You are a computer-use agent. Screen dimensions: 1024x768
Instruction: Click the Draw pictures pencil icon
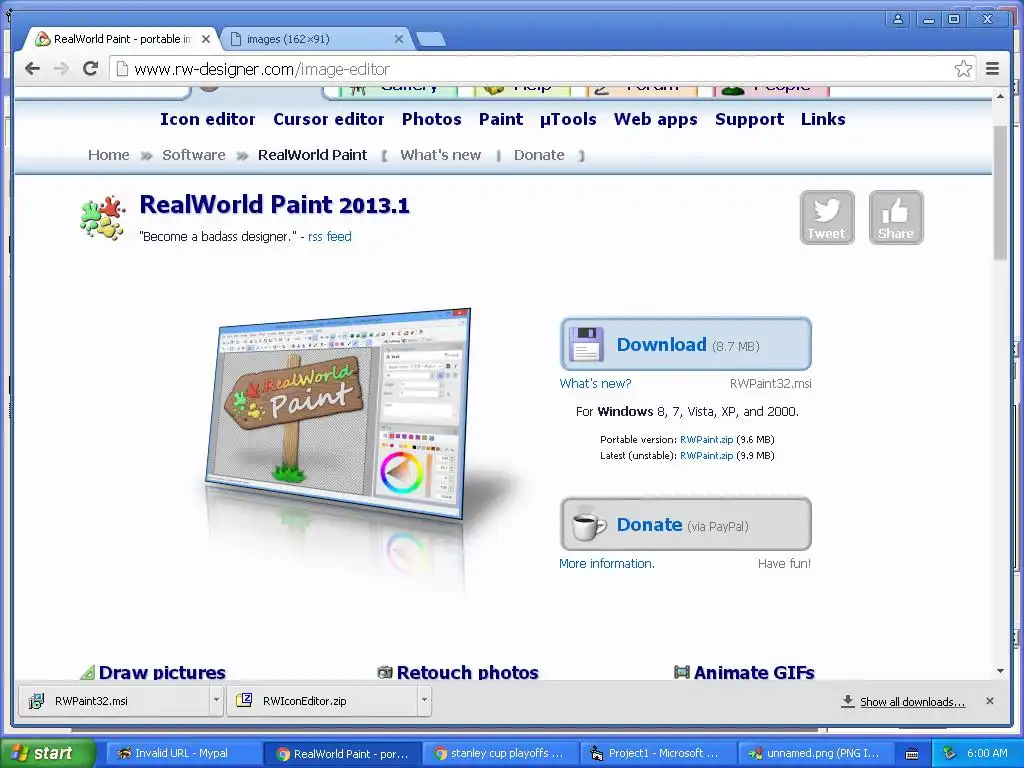[x=88, y=672]
